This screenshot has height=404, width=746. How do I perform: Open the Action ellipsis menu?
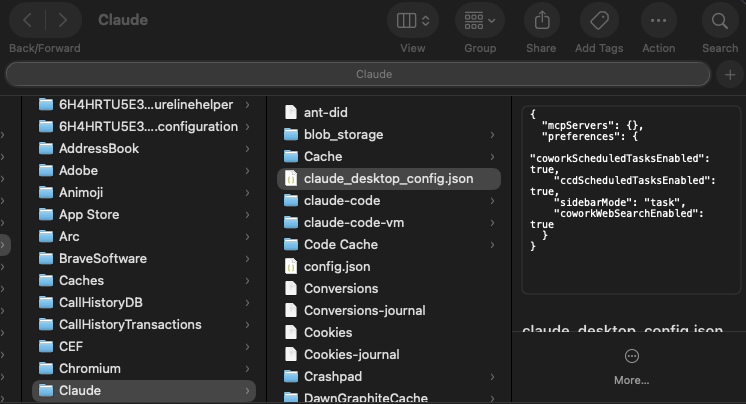(658, 20)
